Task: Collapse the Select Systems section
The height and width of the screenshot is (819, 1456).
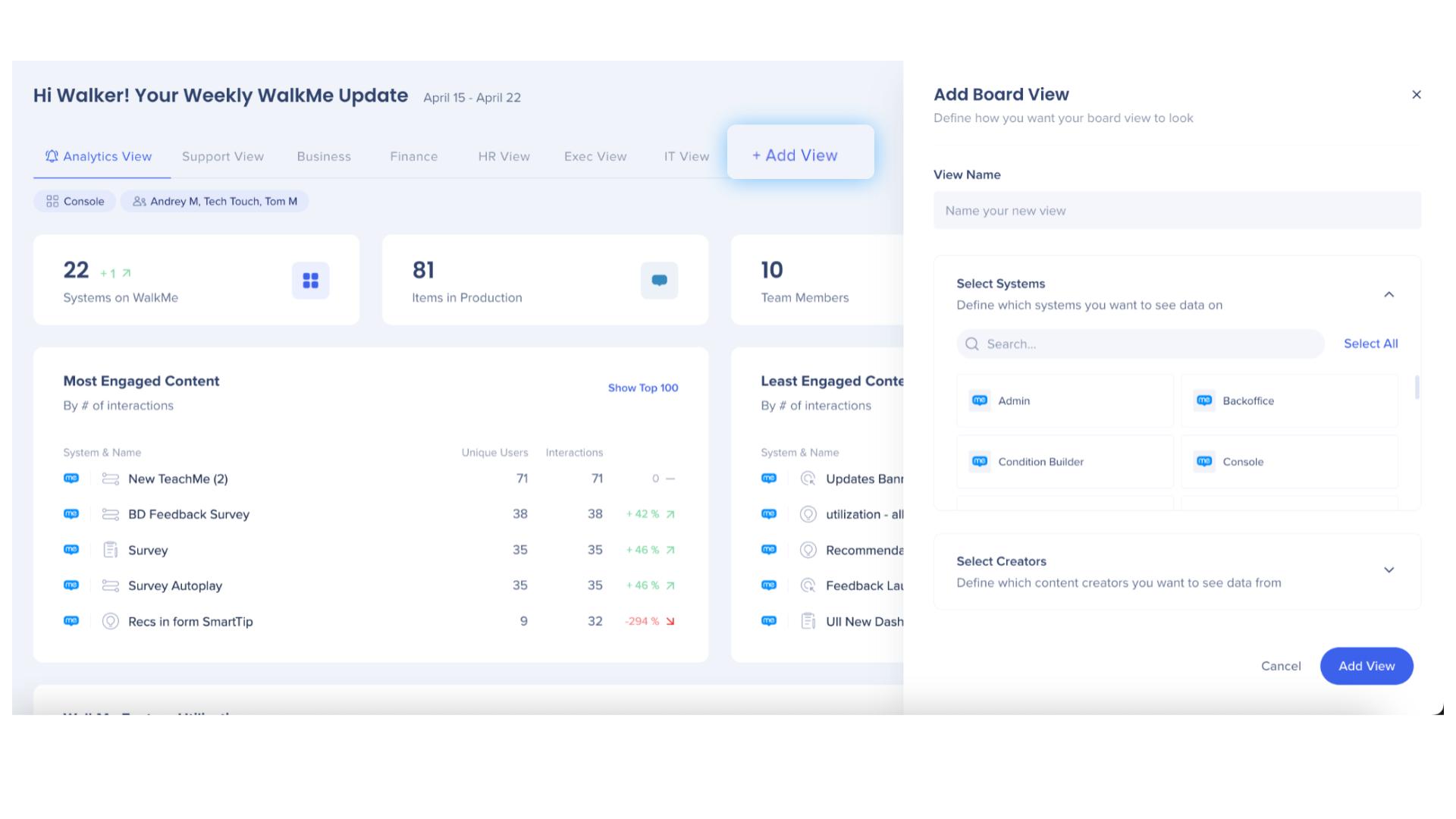Action: (x=1389, y=294)
